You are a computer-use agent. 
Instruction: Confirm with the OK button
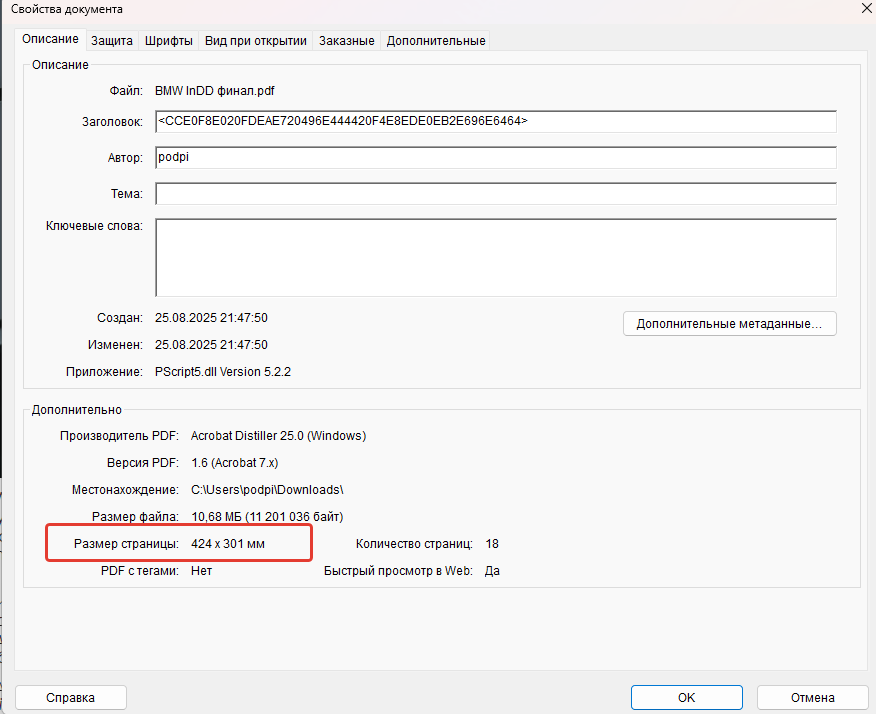[x=687, y=697]
